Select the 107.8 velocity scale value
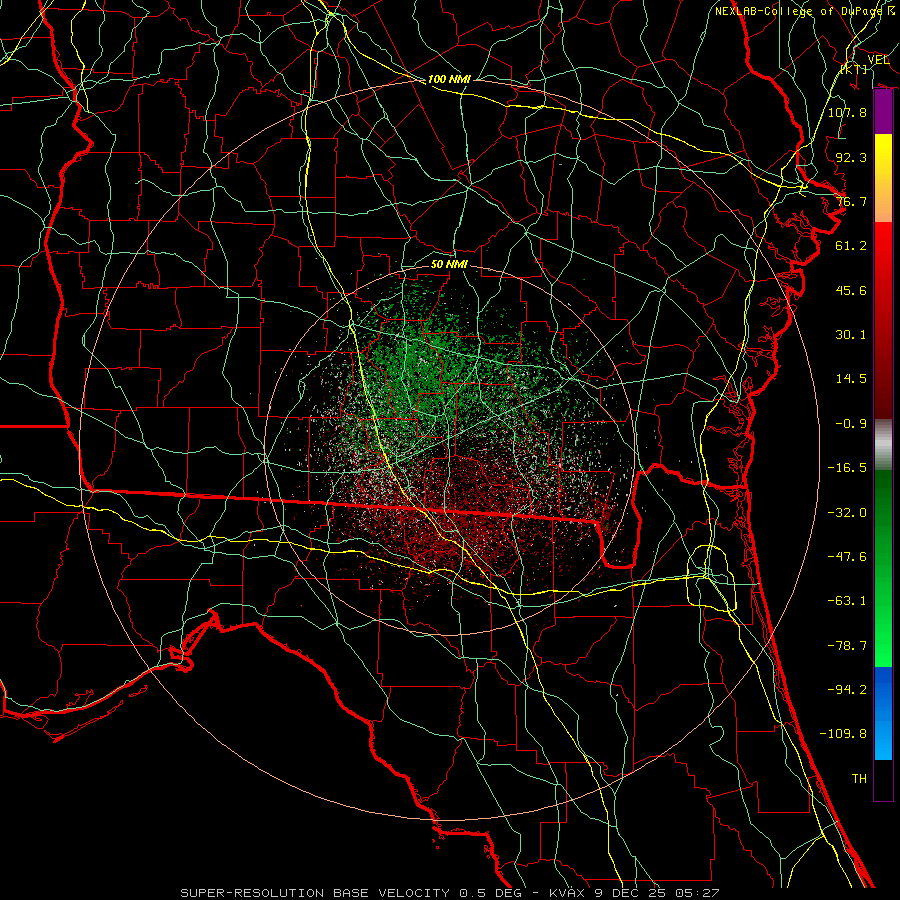This screenshot has height=900, width=900. tap(847, 112)
